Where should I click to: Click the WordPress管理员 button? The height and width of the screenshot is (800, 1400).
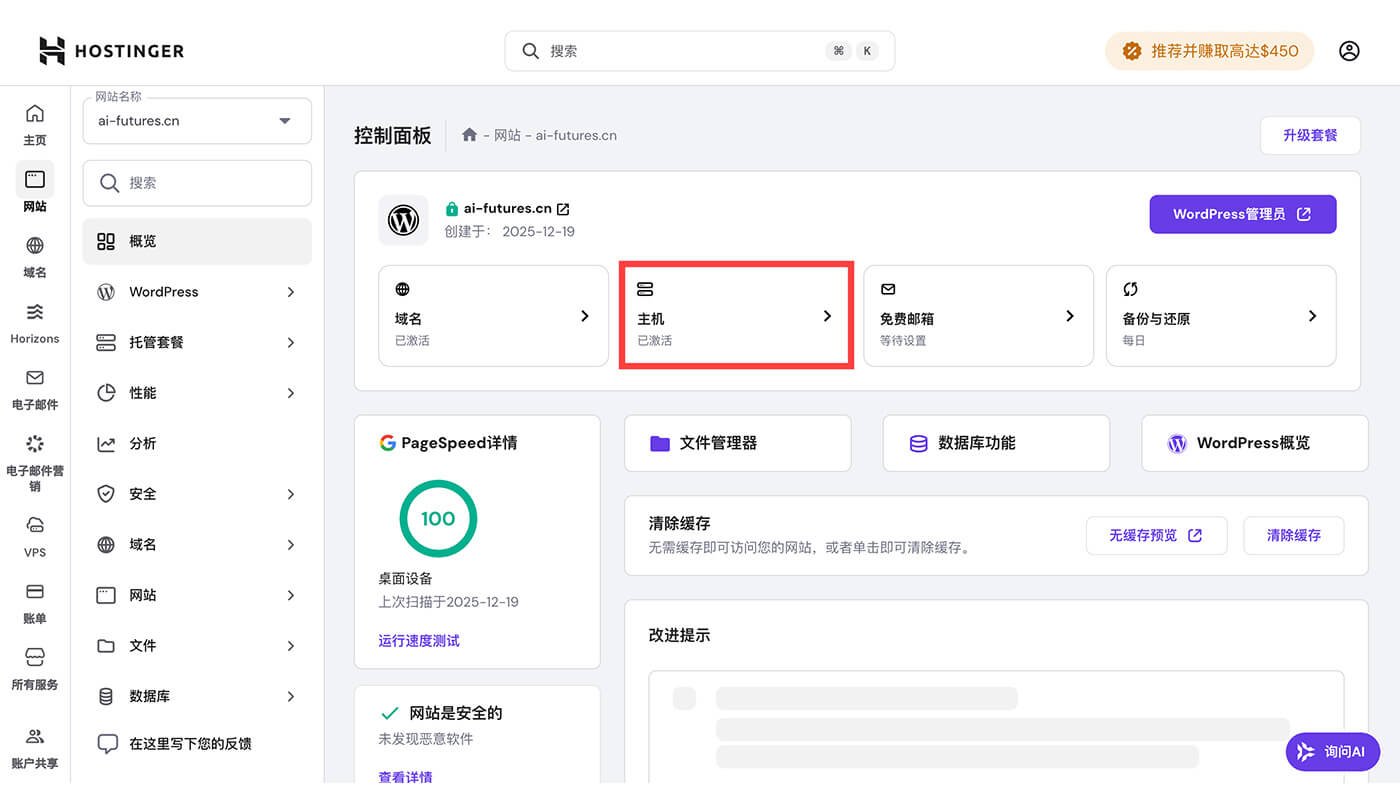tap(1242, 214)
